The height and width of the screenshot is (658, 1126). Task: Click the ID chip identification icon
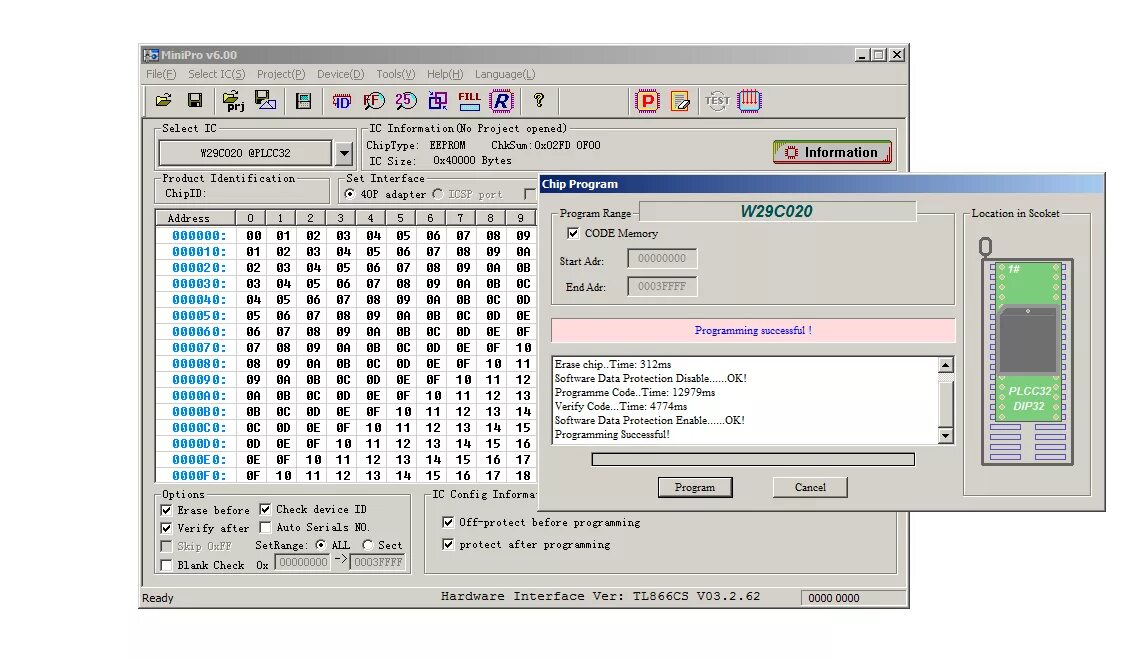[342, 101]
